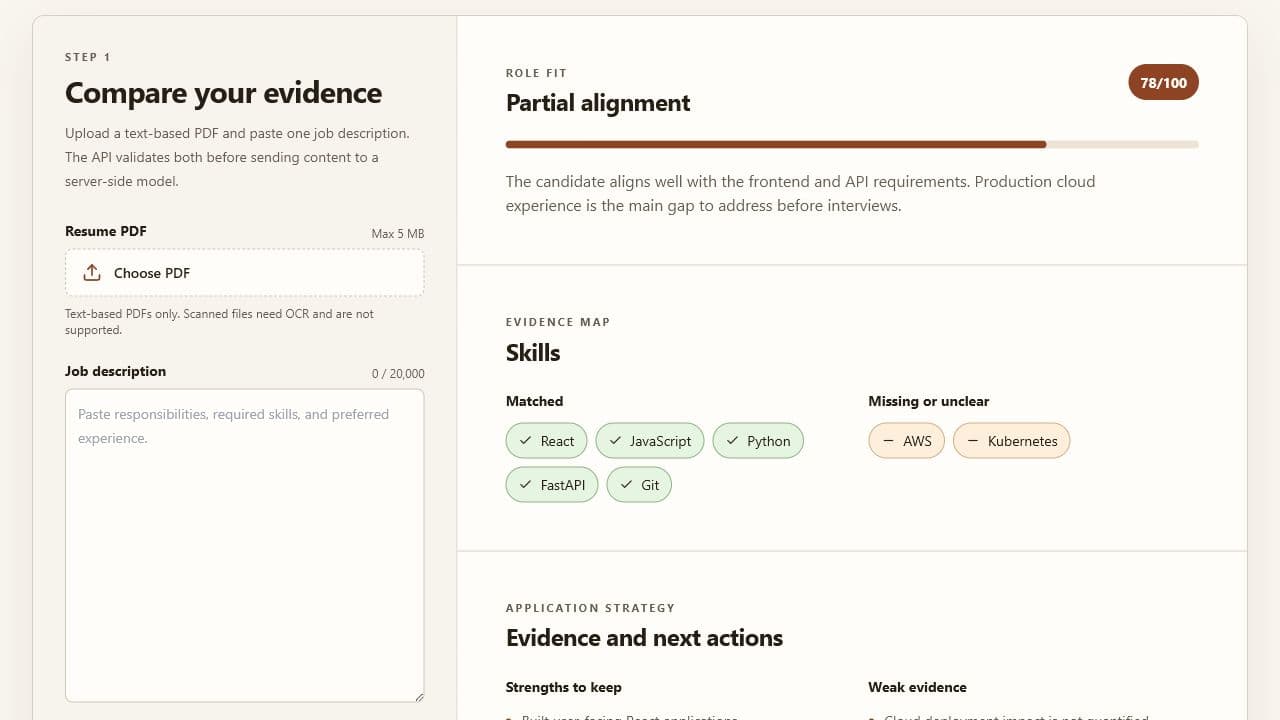
Task: Click the Compare your evidence heading
Action: pos(223,93)
